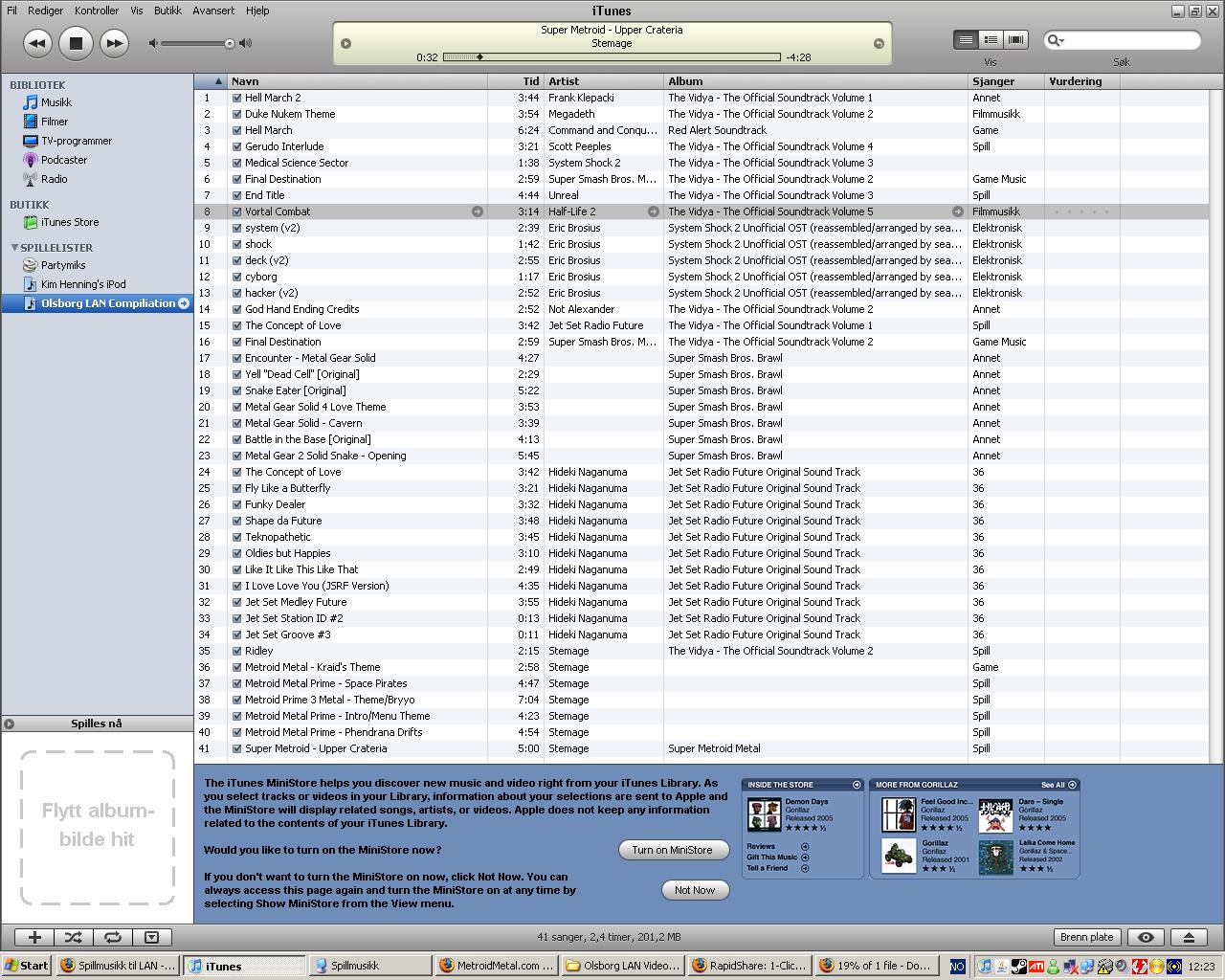Switch to grouped album view
Screen dimensions: 1225x980
pos(991,39)
